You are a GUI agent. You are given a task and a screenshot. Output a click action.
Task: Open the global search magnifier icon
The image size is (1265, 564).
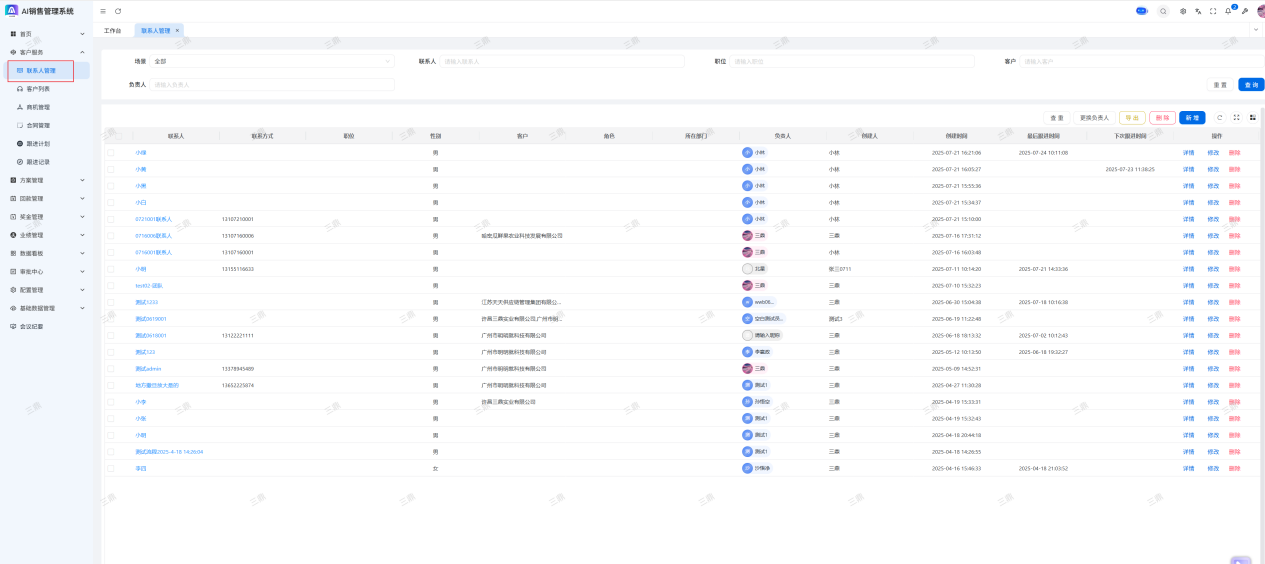point(1163,11)
